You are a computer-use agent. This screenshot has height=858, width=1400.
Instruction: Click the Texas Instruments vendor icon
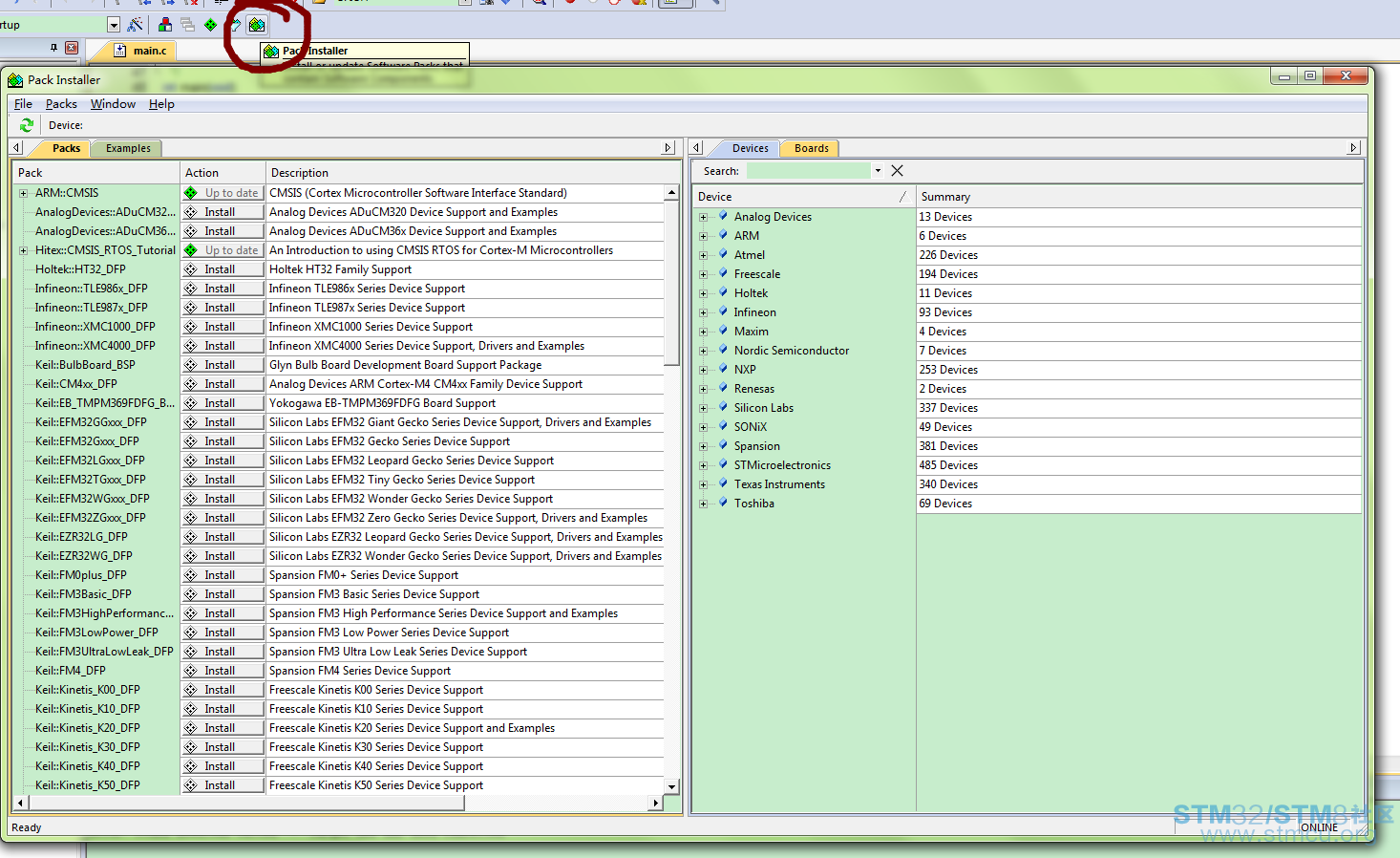coord(723,483)
